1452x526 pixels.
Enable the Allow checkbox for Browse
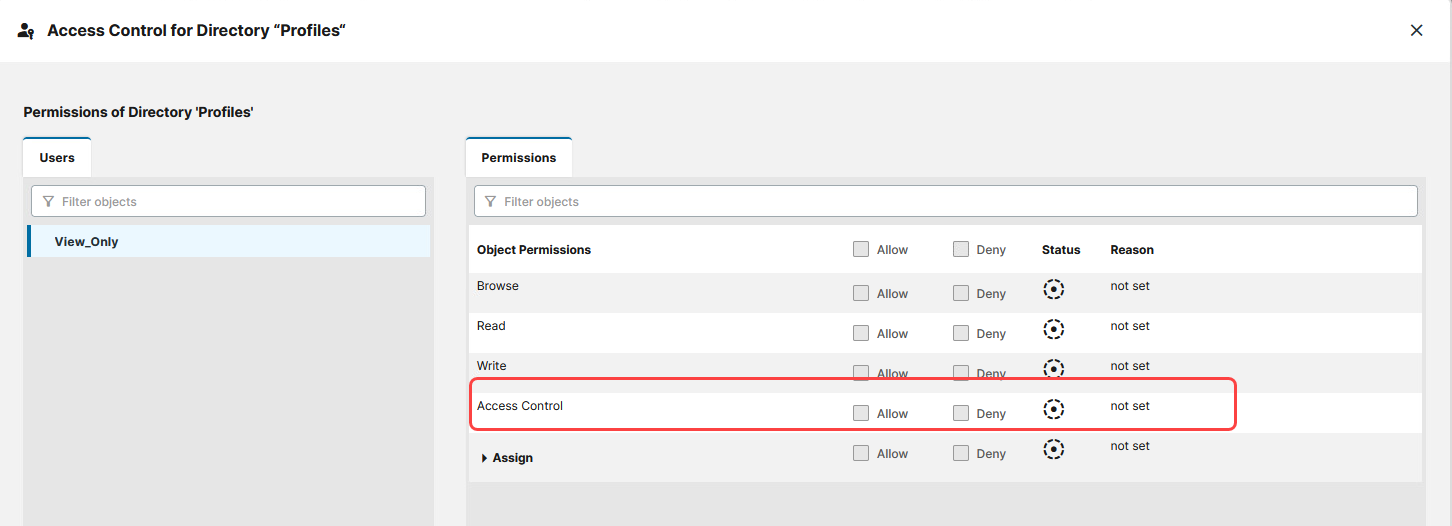pyautogui.click(x=861, y=293)
